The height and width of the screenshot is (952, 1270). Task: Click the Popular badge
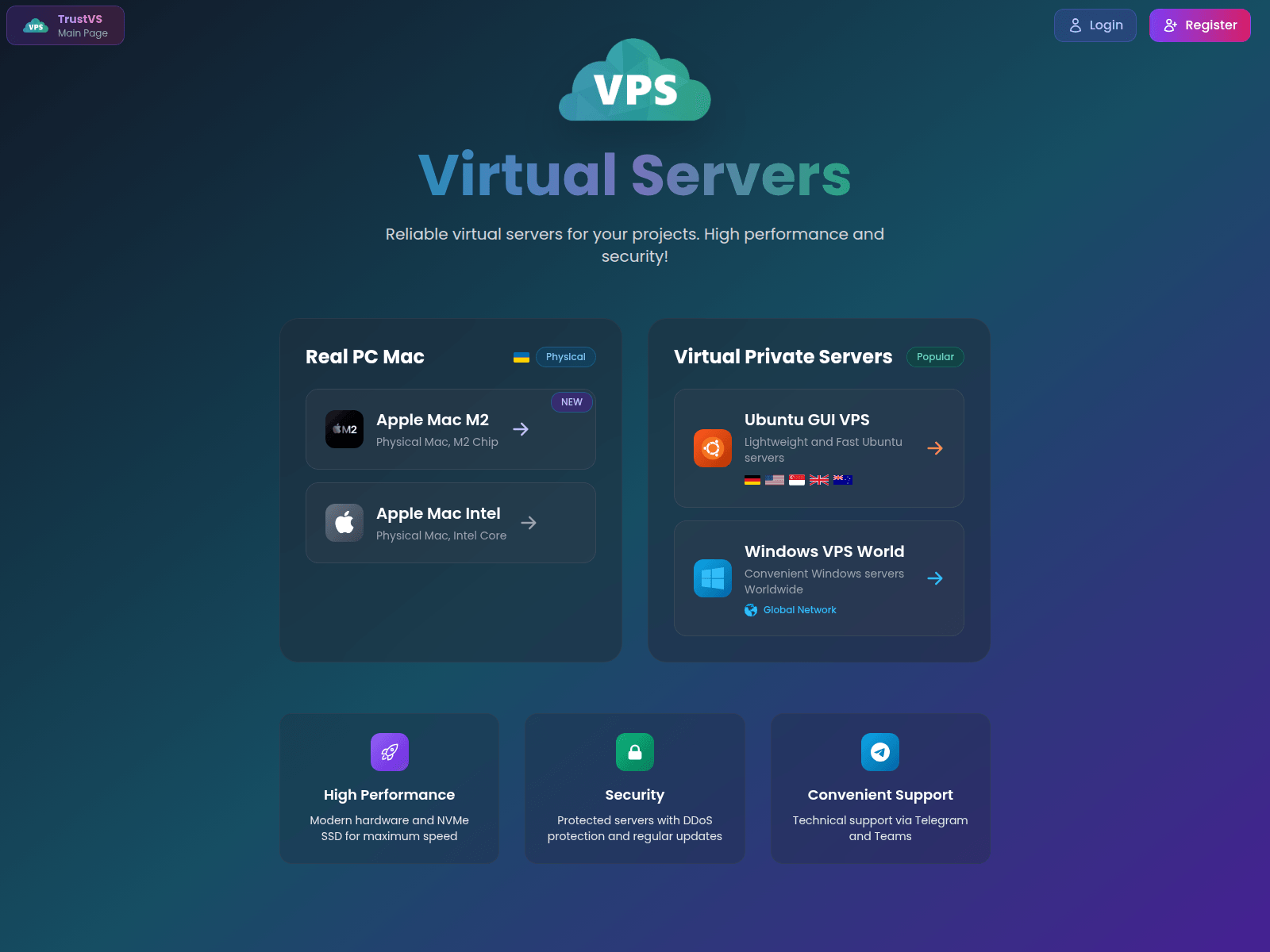[x=935, y=357]
